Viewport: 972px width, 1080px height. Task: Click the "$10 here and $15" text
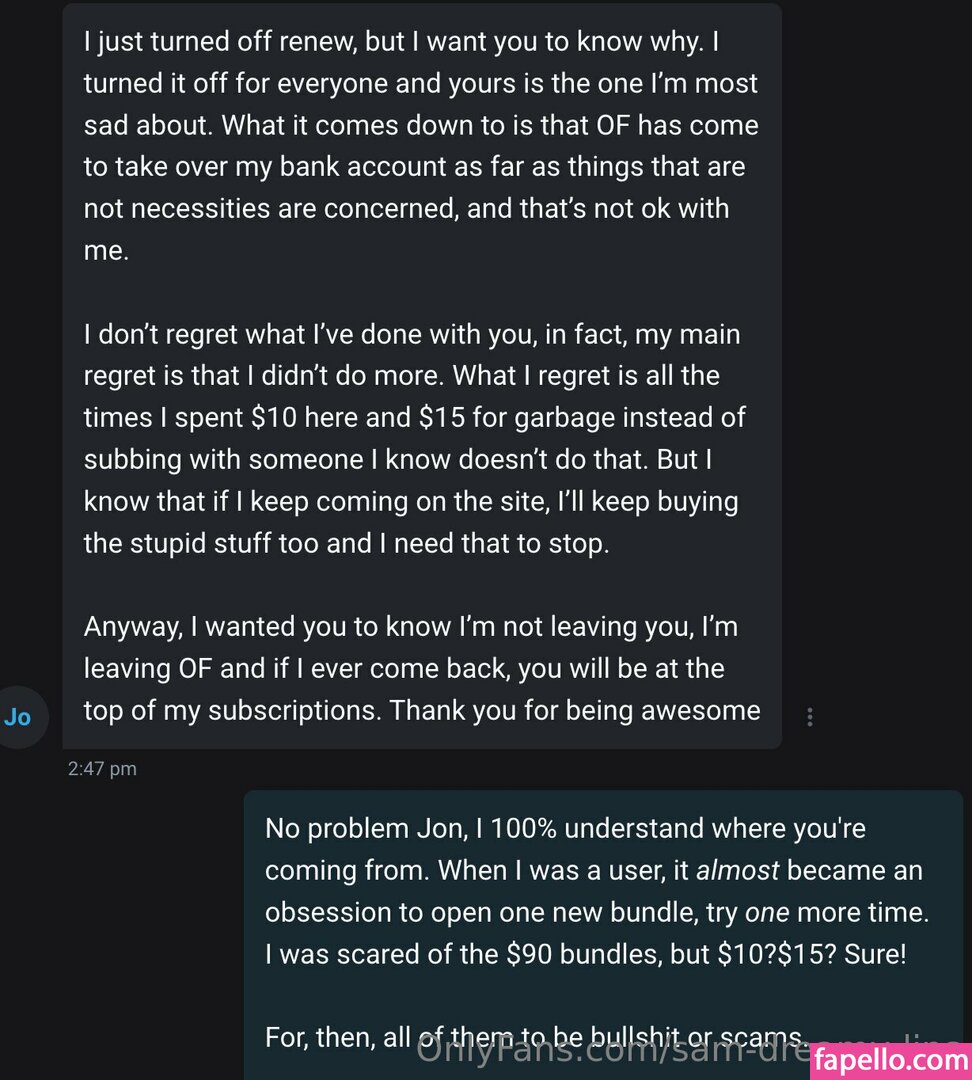click(356, 418)
